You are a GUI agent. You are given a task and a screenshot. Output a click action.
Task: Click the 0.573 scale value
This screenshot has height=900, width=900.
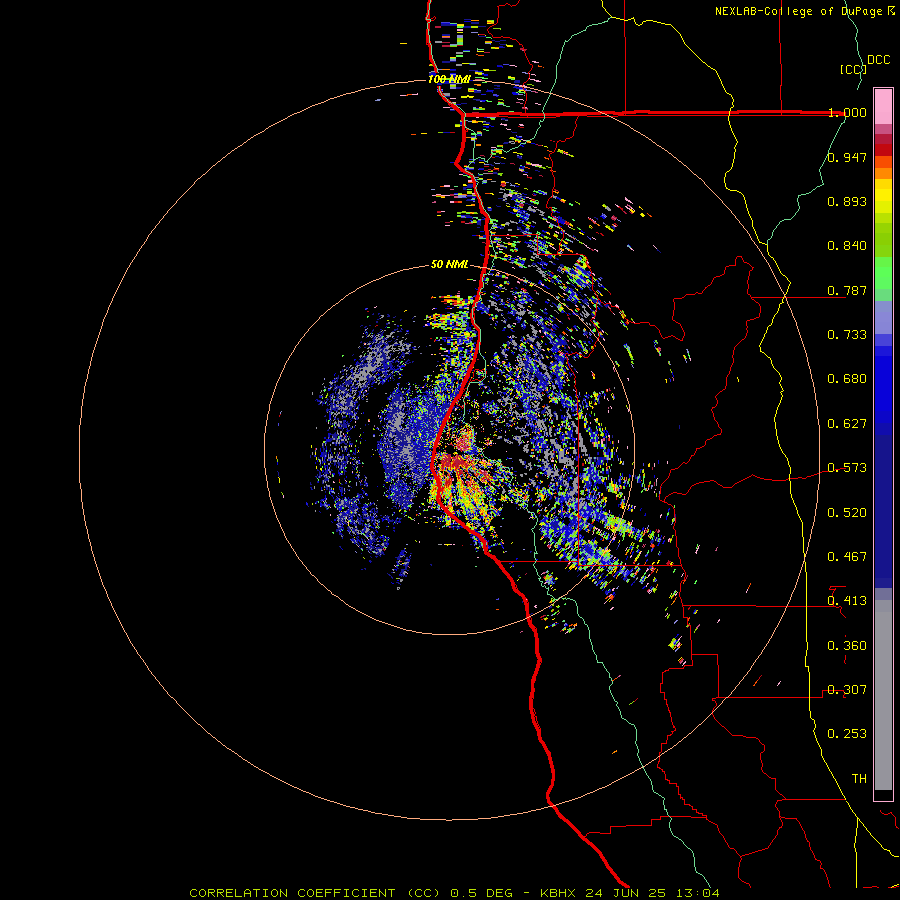click(847, 468)
